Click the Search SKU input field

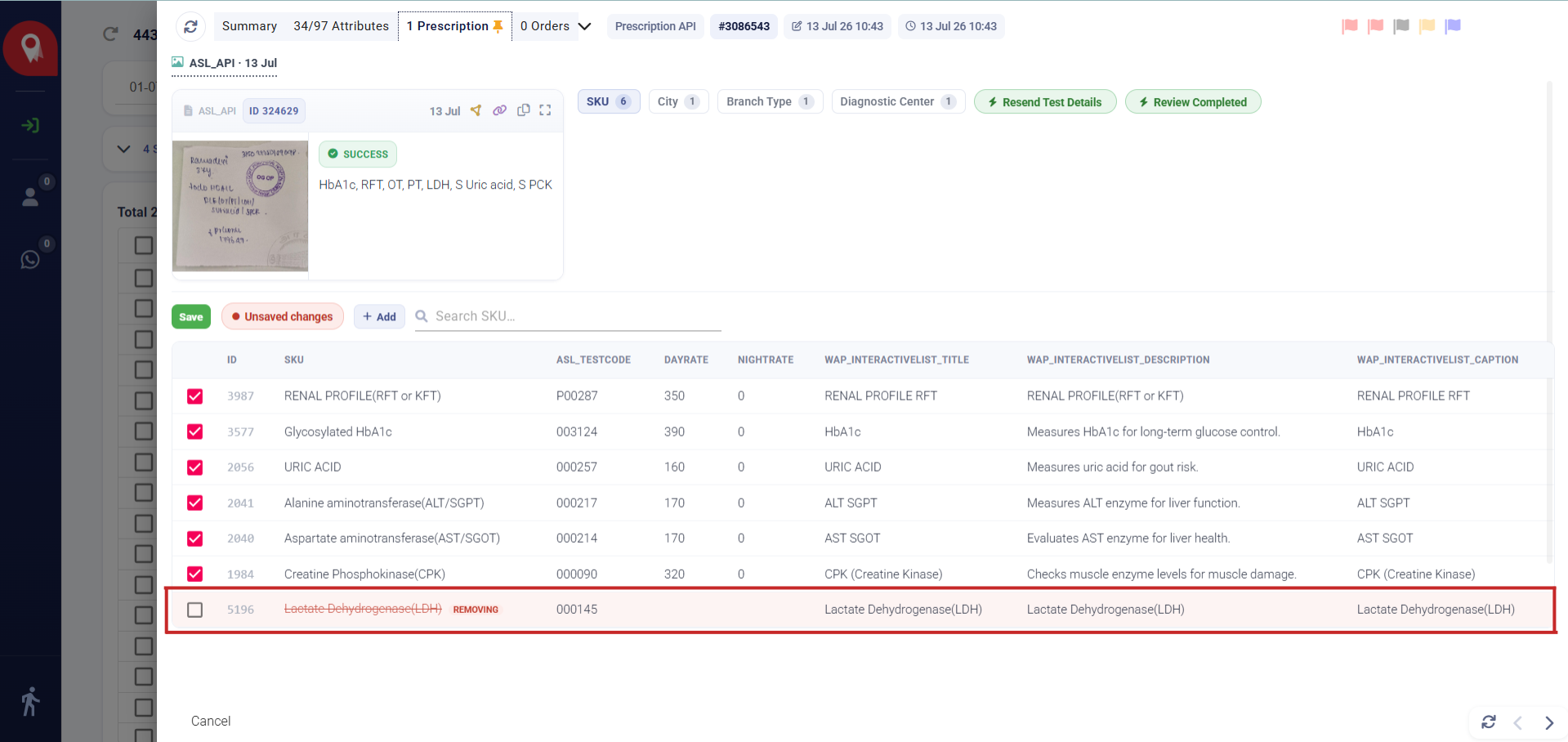pyautogui.click(x=568, y=316)
